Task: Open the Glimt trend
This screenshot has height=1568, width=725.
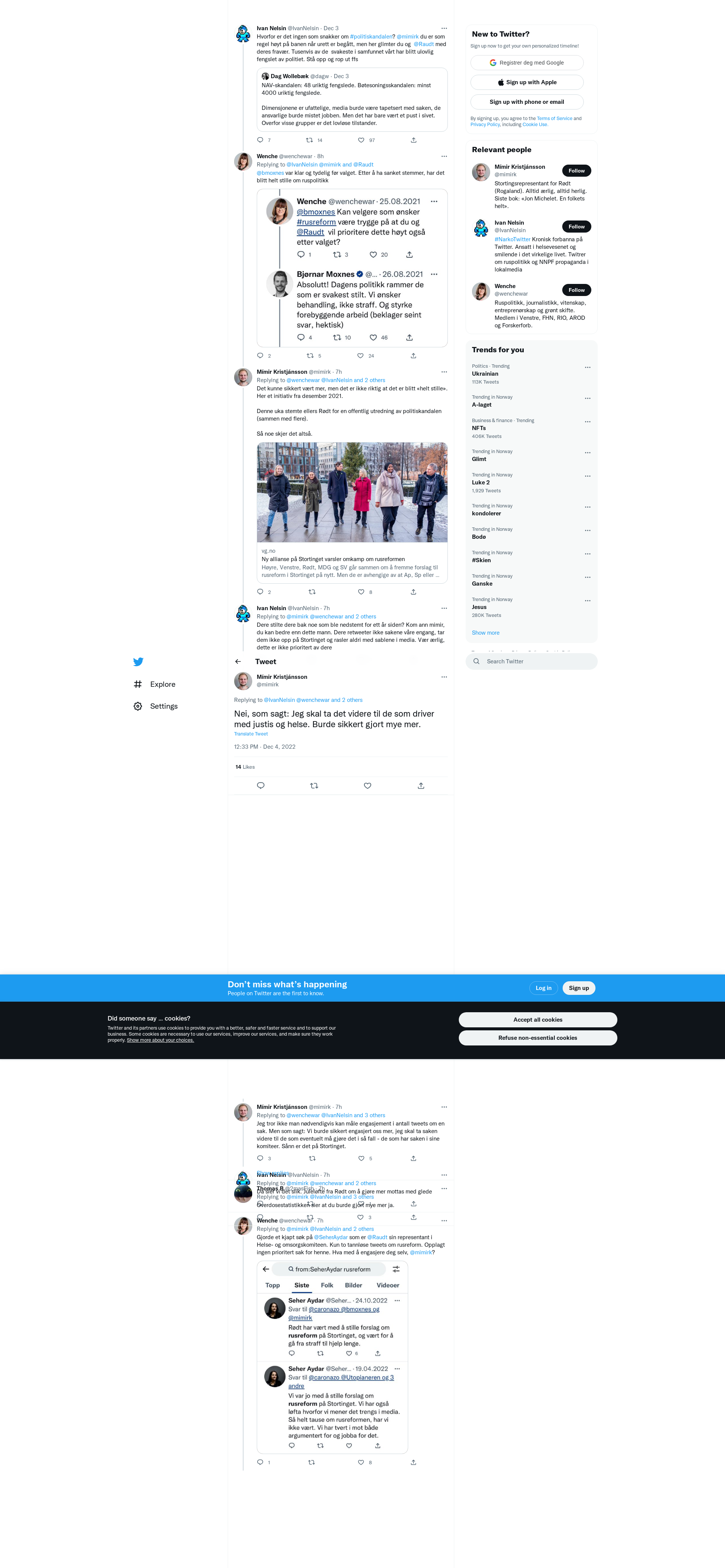Action: [531, 455]
